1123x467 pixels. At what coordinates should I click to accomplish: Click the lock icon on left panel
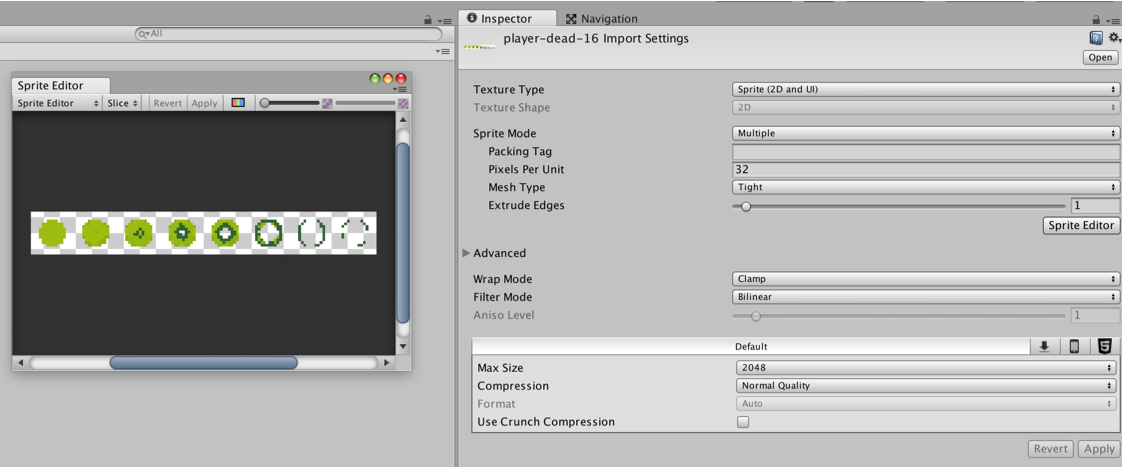(428, 20)
